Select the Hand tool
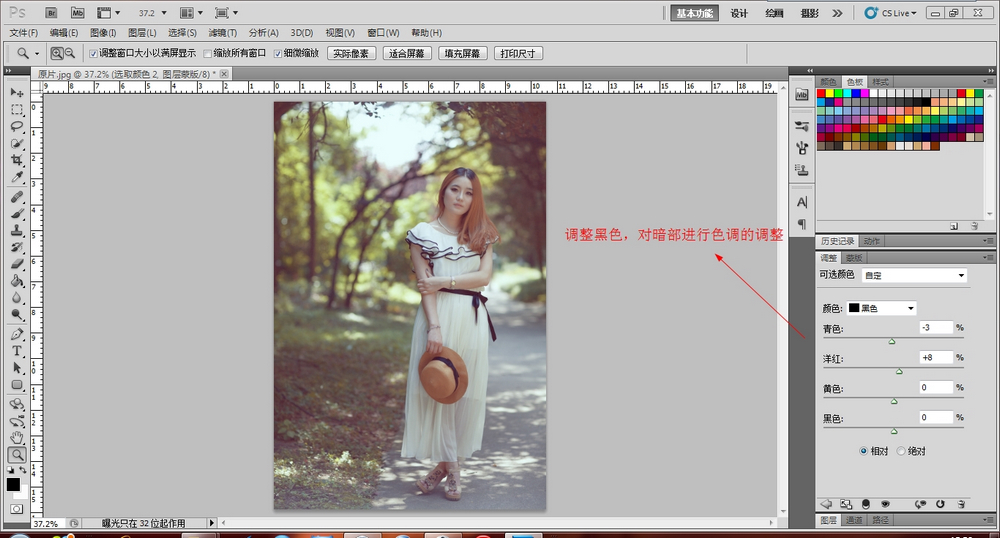The height and width of the screenshot is (538, 1000). [x=16, y=438]
